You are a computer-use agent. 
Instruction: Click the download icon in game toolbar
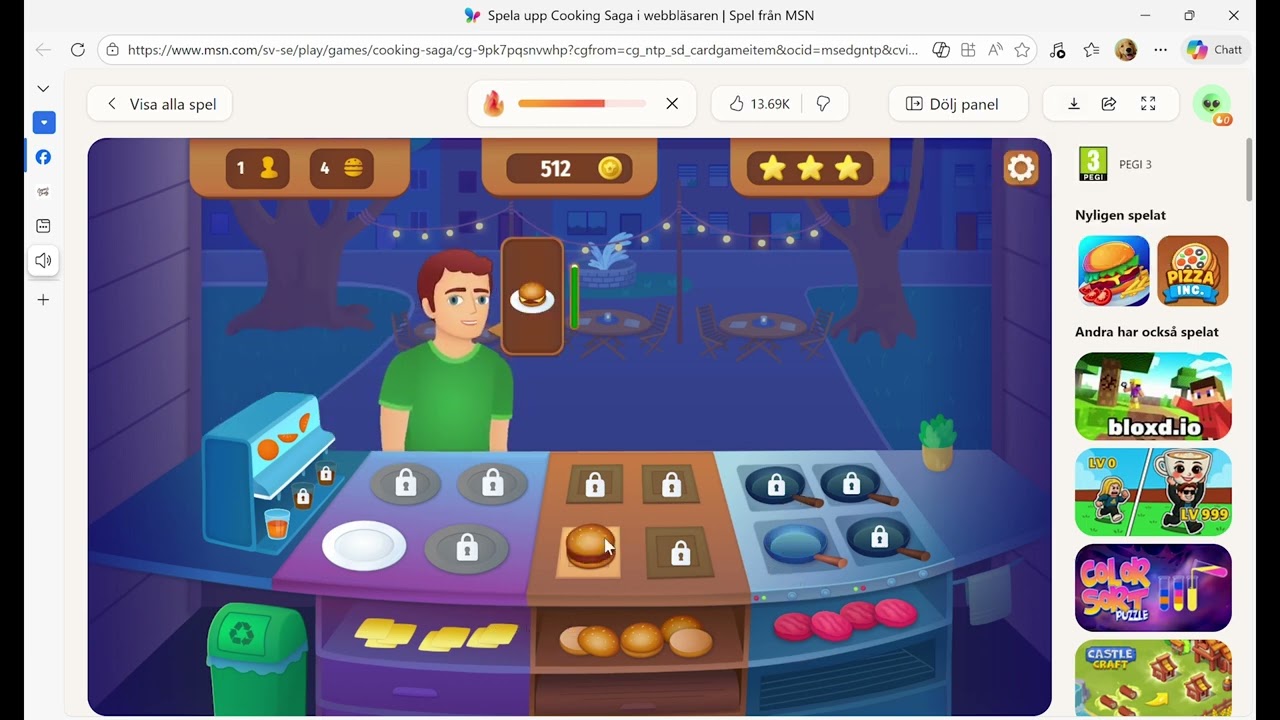coord(1074,104)
